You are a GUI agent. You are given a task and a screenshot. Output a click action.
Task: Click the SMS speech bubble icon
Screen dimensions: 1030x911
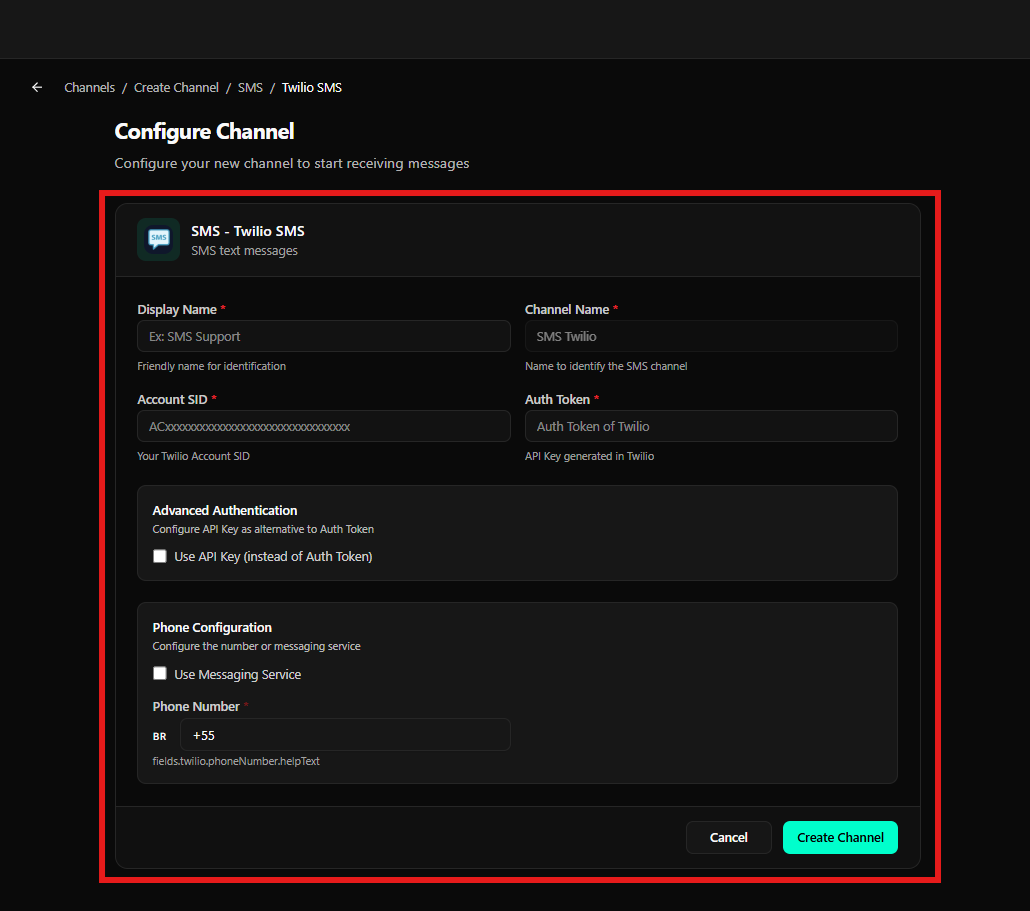point(158,240)
